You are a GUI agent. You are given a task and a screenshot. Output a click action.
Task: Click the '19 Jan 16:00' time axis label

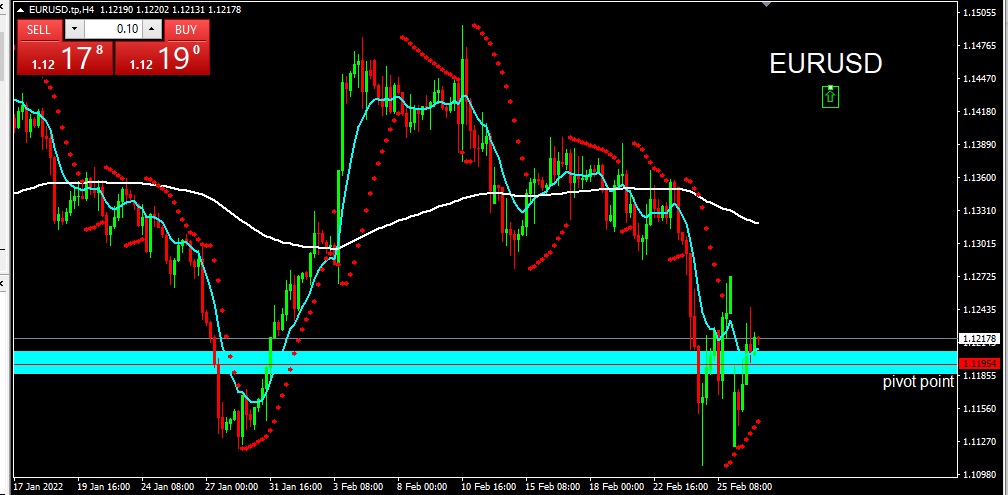pyautogui.click(x=104, y=487)
